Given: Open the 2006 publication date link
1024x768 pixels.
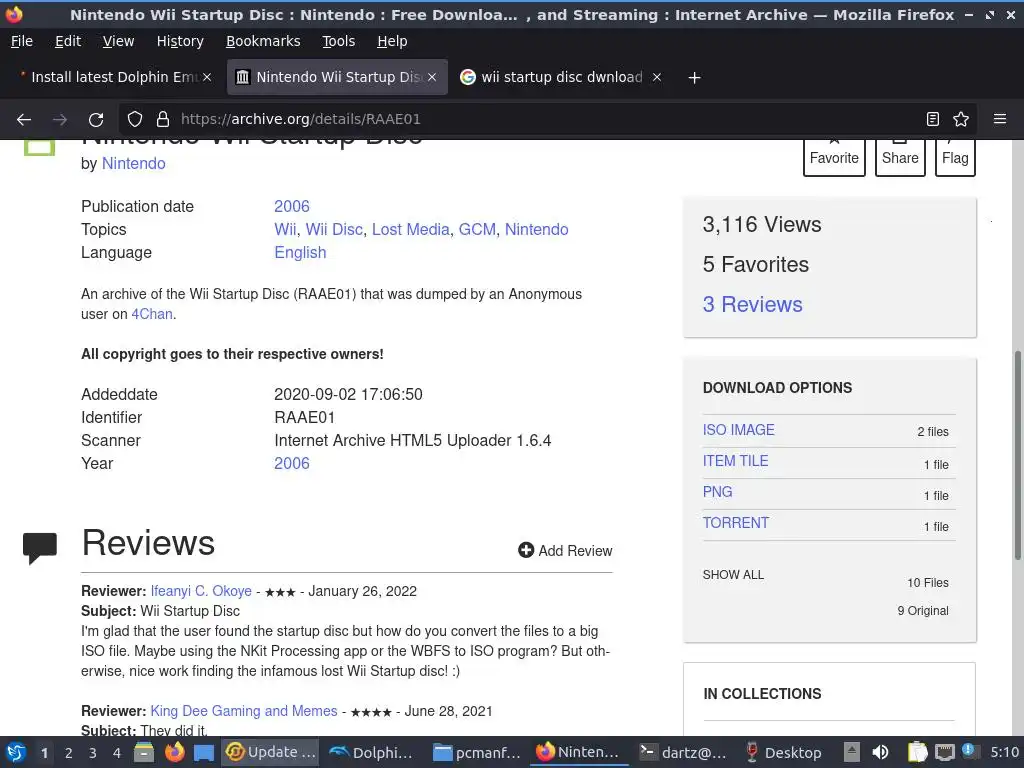Looking at the screenshot, I should click(x=292, y=206).
